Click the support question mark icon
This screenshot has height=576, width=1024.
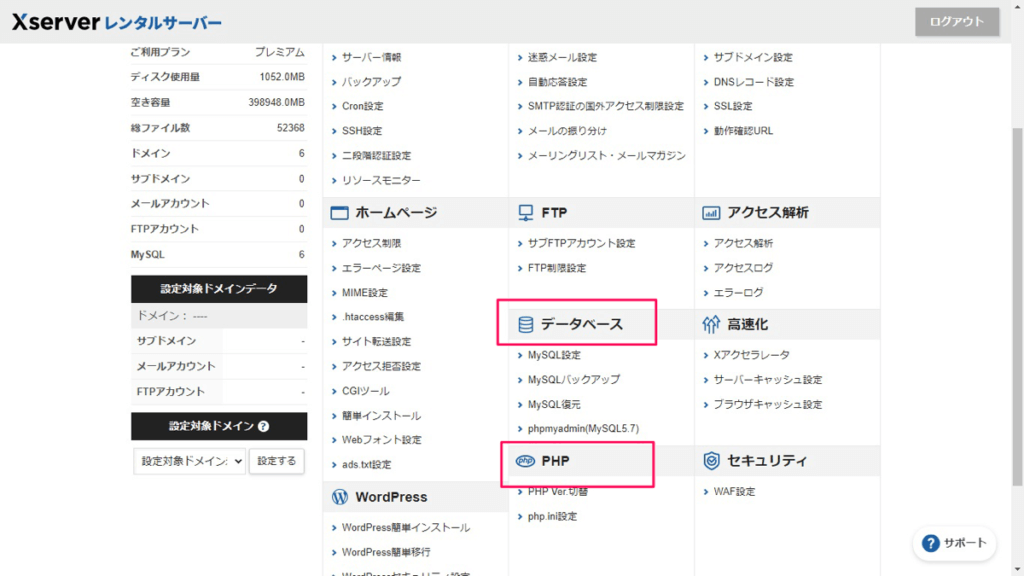click(931, 543)
